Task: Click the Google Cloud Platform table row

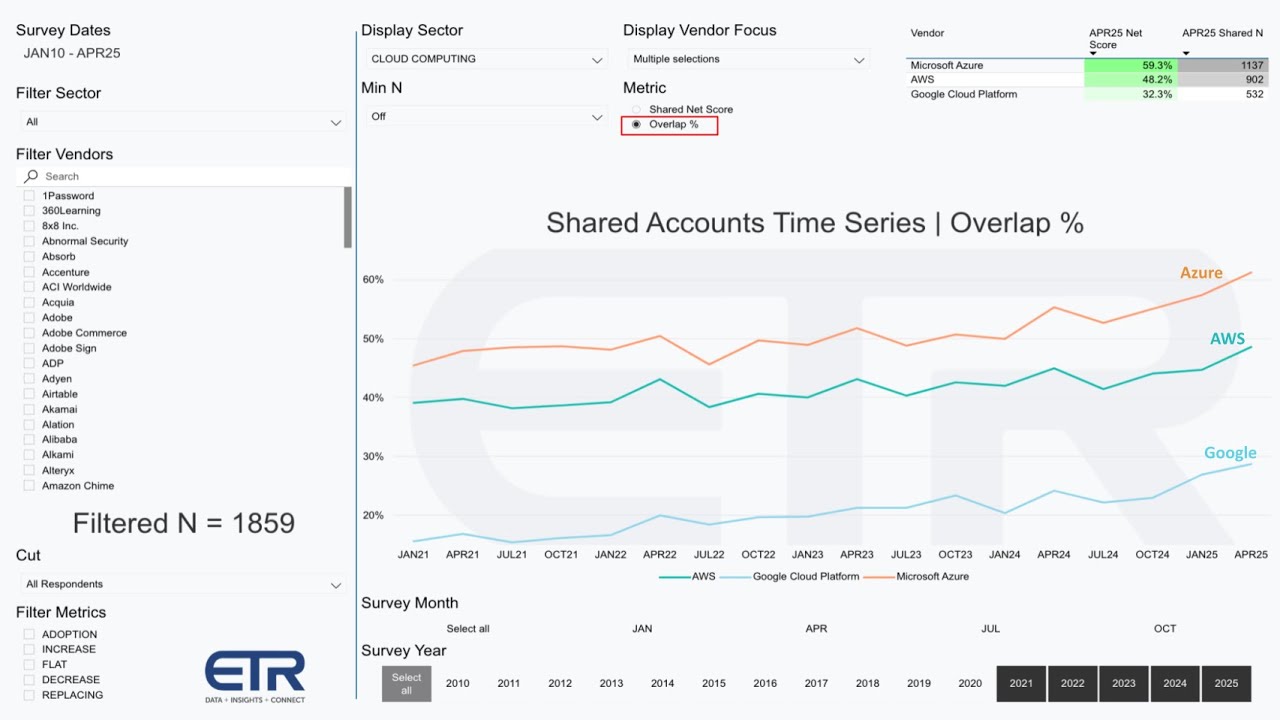Action: coord(1087,95)
